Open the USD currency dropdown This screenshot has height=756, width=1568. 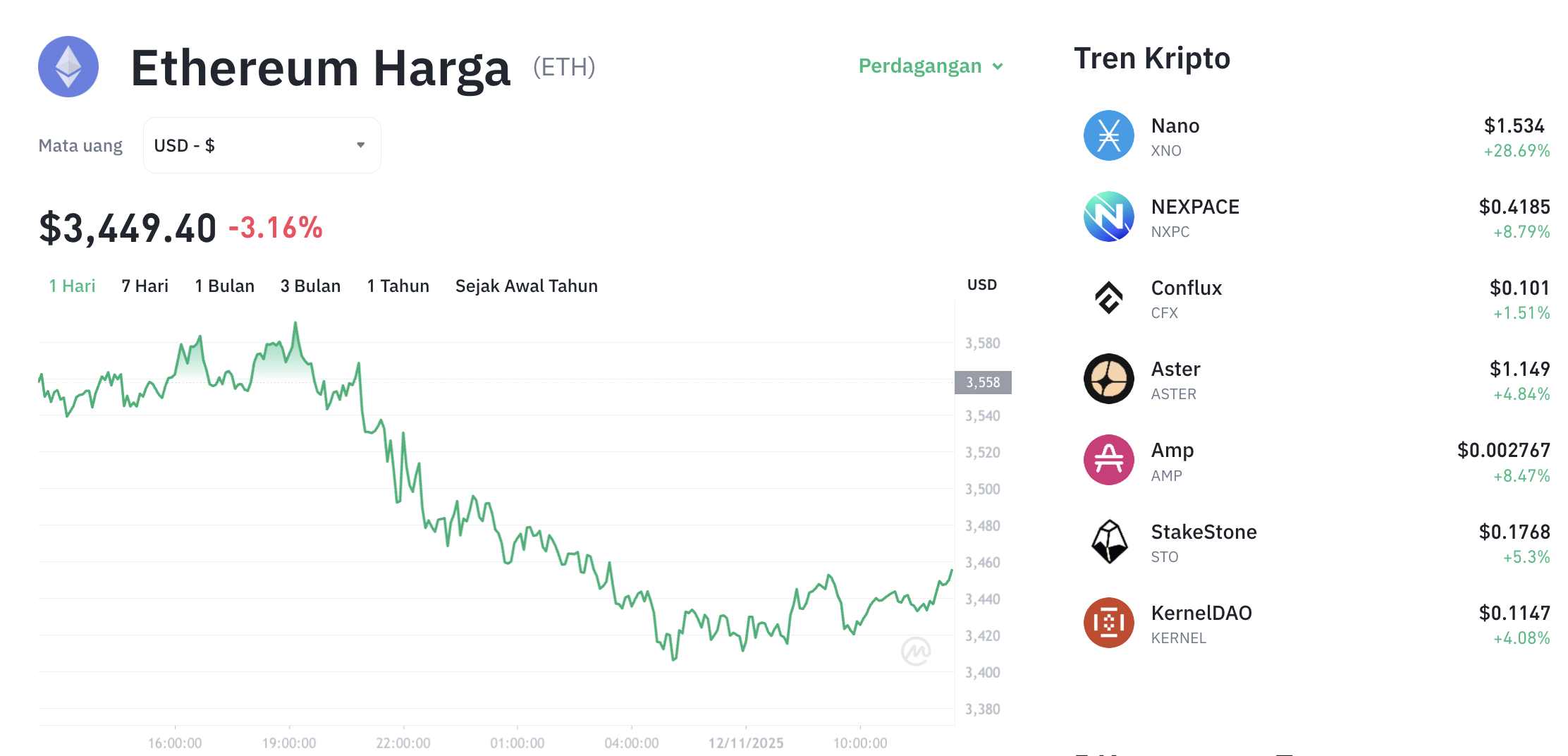(x=262, y=145)
